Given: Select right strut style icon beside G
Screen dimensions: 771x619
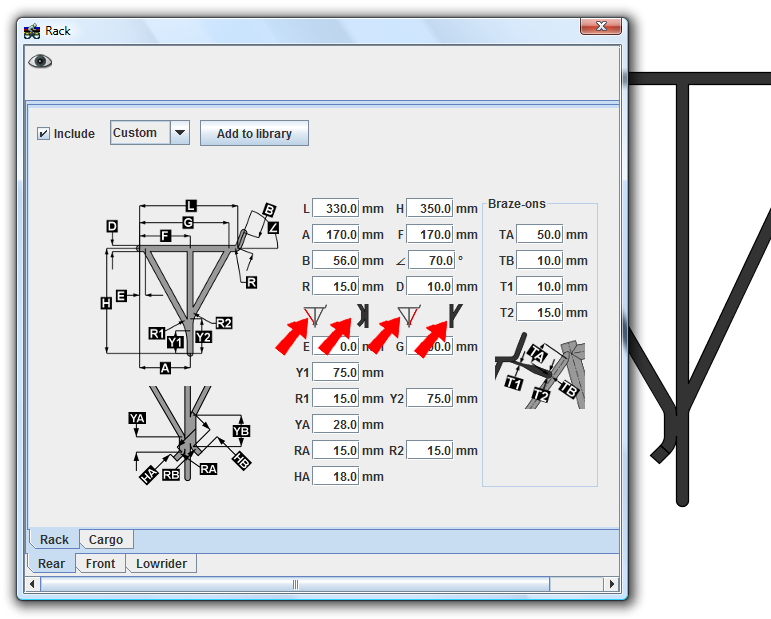Looking at the screenshot, I should pos(409,316).
